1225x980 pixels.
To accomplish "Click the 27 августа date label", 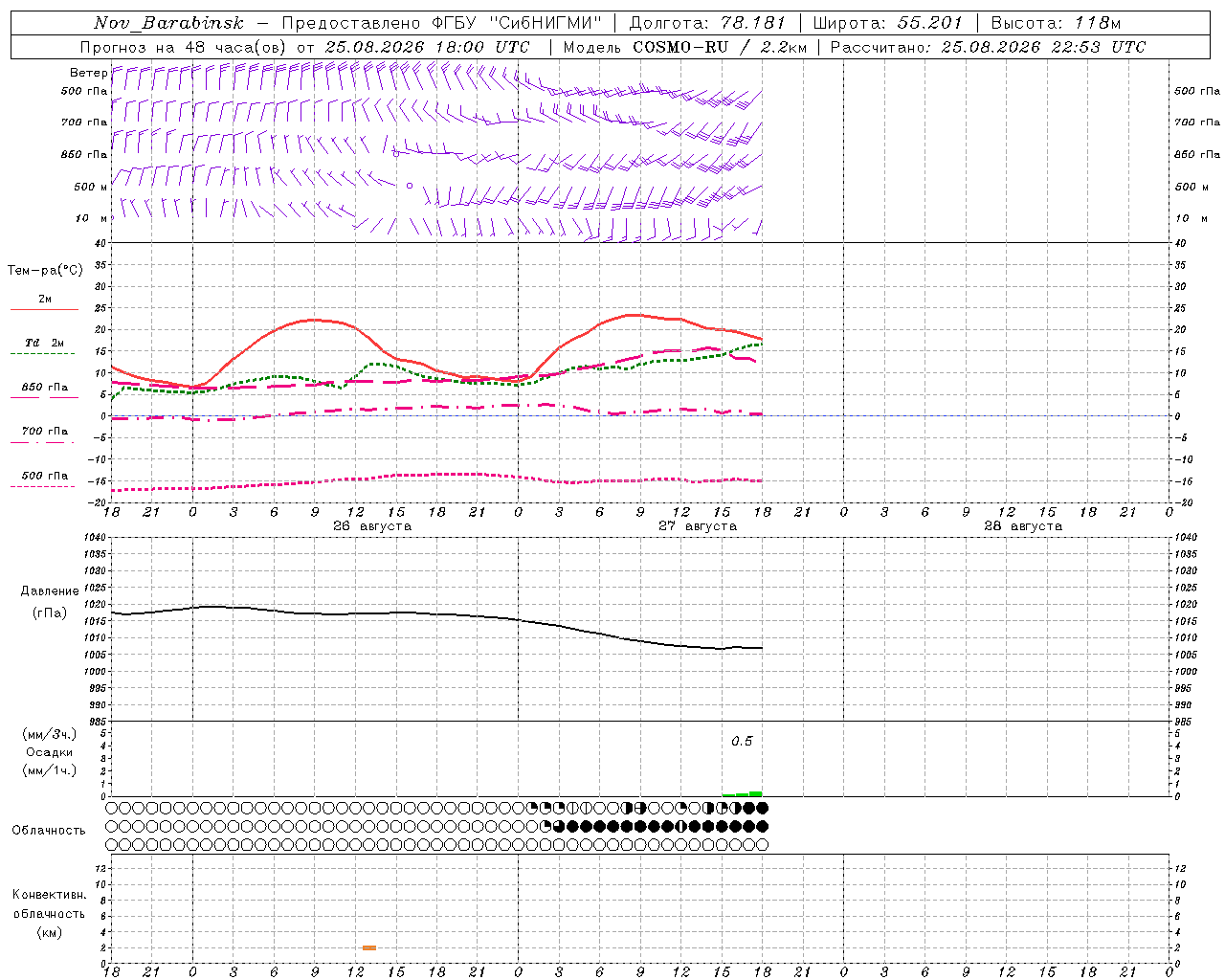I will pyautogui.click(x=698, y=525).
